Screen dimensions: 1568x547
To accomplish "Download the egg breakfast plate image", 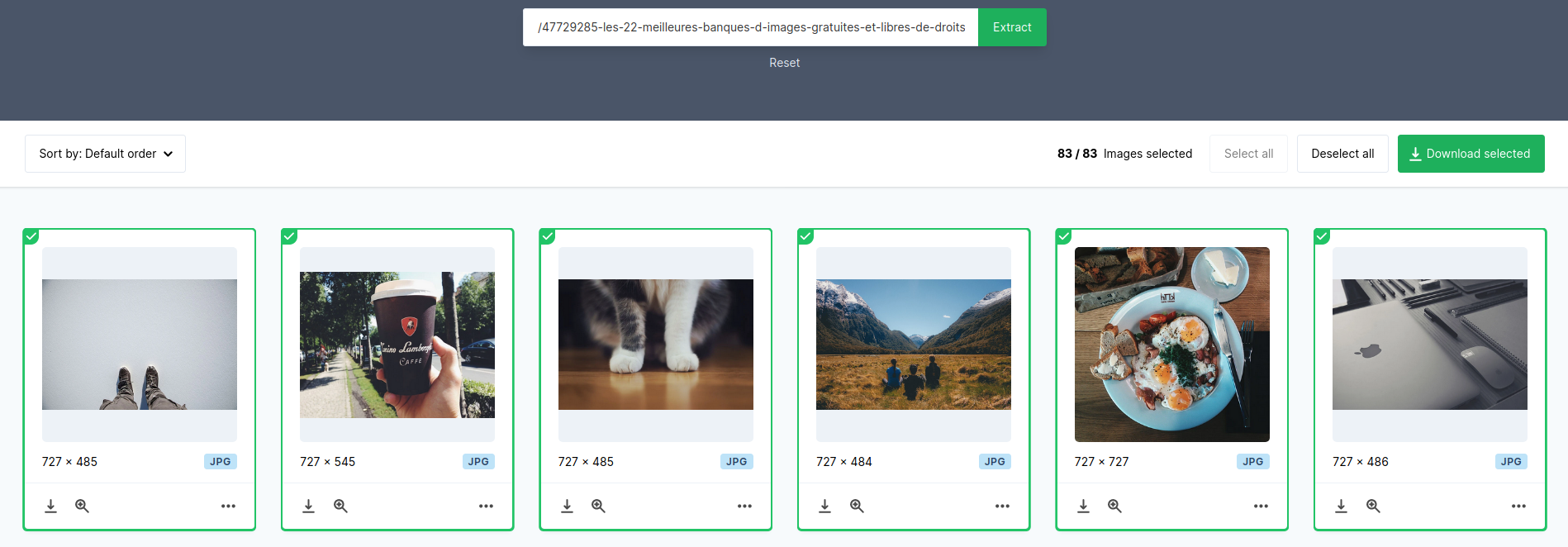I will (1083, 506).
